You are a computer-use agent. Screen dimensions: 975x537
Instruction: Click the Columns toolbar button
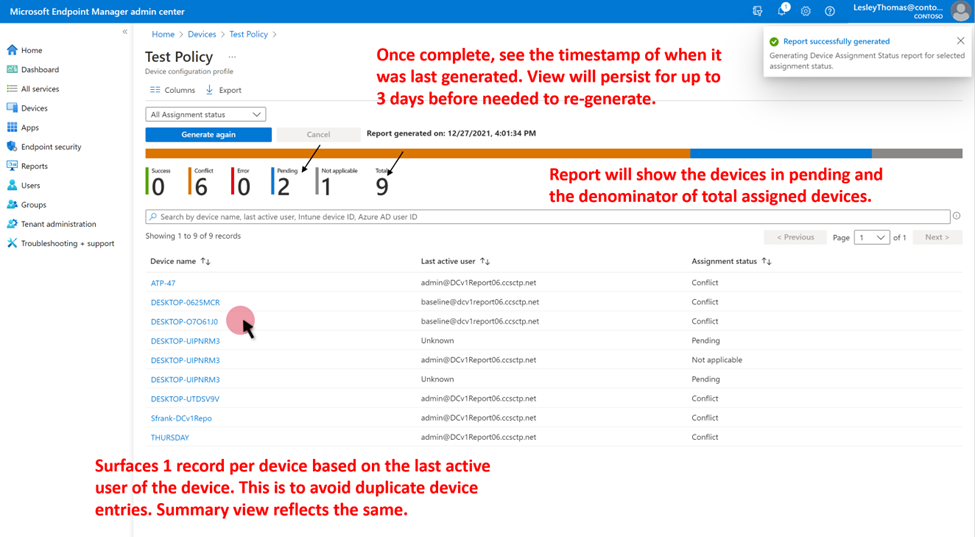pyautogui.click(x=172, y=90)
